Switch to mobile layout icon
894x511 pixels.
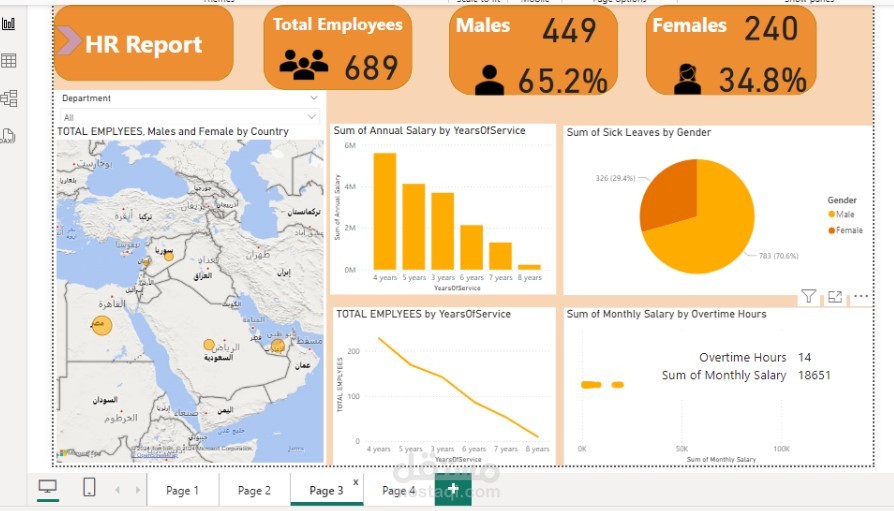pyautogui.click(x=90, y=487)
